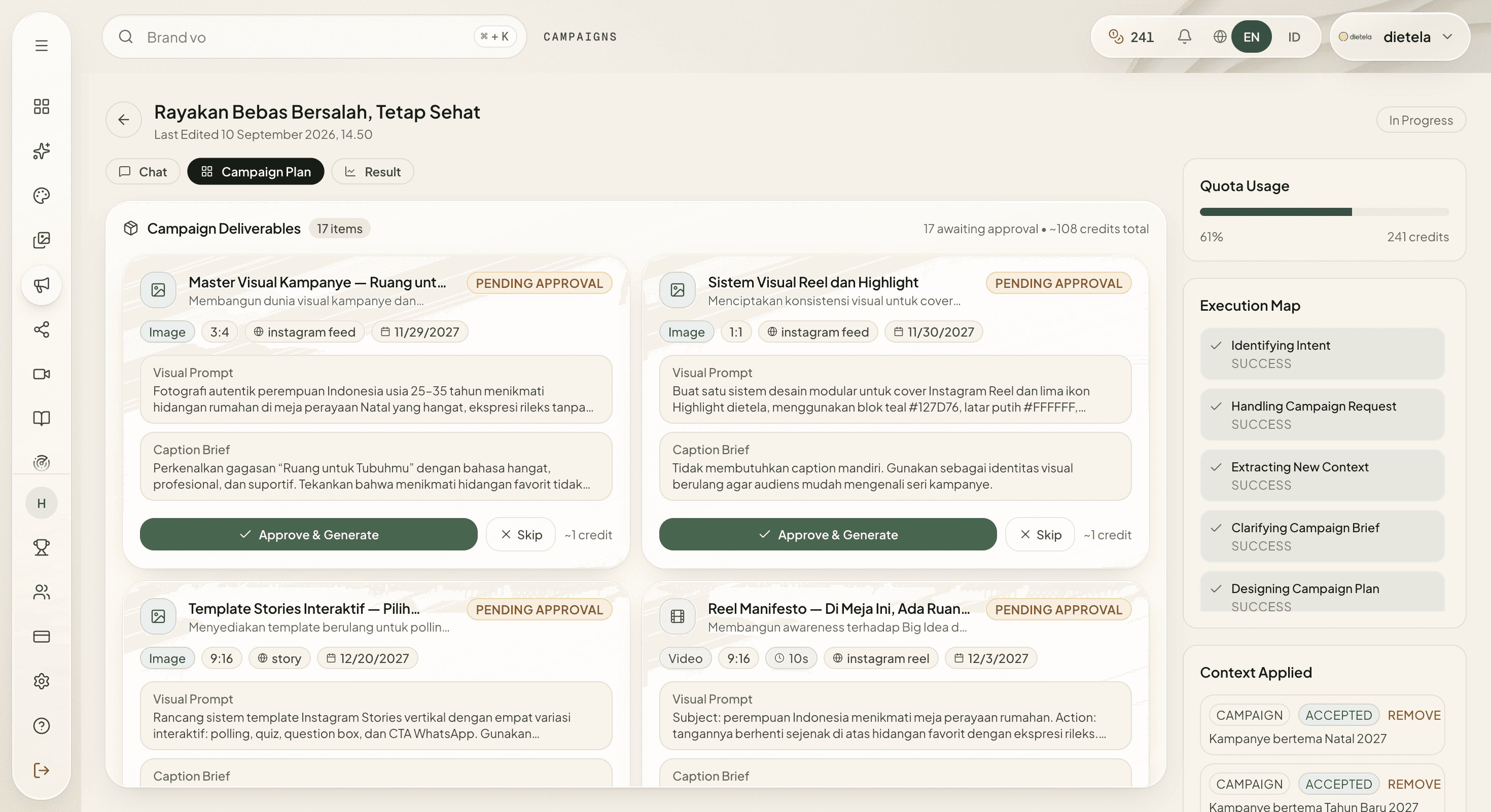
Task: Open the image gallery icon in the sidebar
Action: (41, 240)
